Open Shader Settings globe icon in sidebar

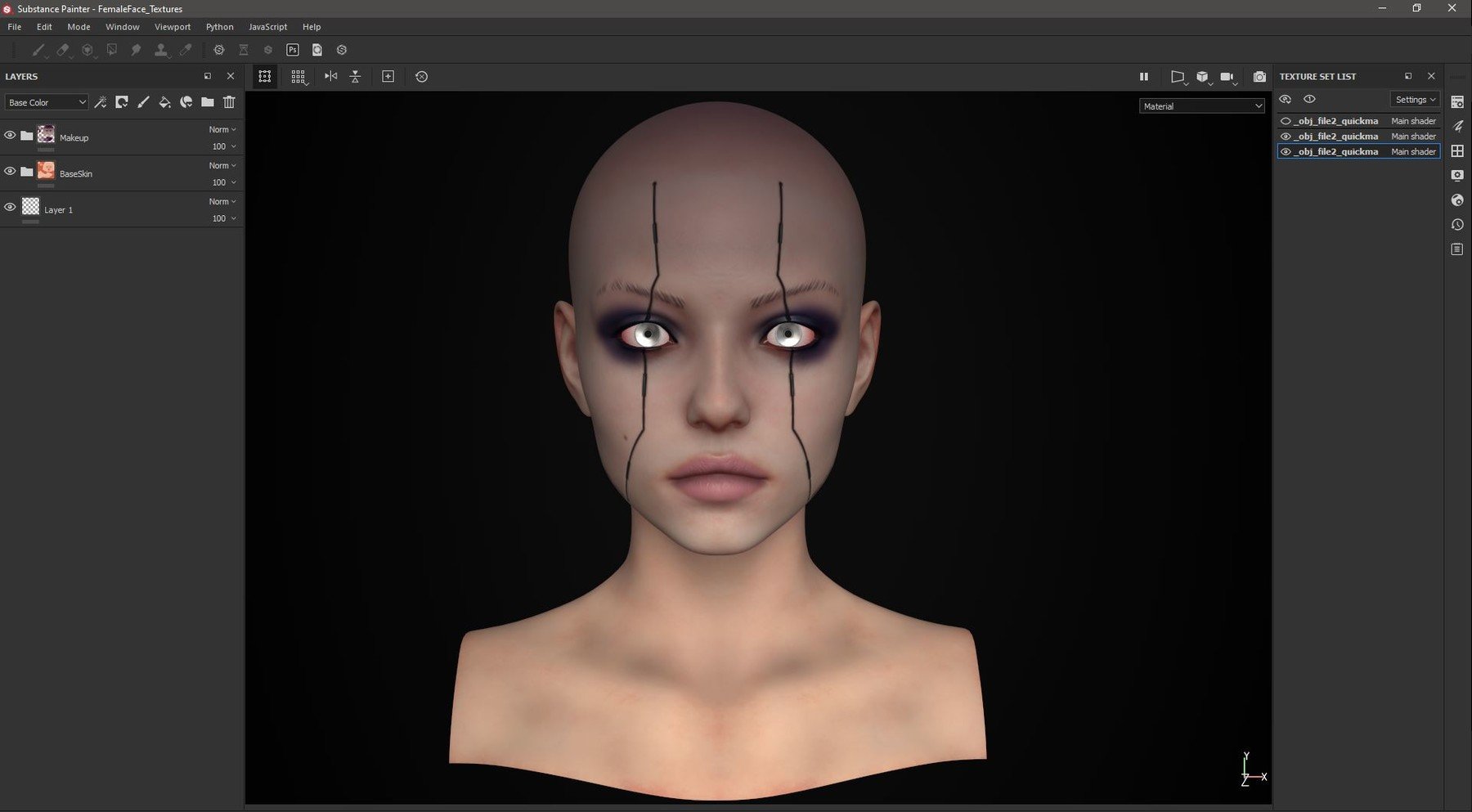1457,200
